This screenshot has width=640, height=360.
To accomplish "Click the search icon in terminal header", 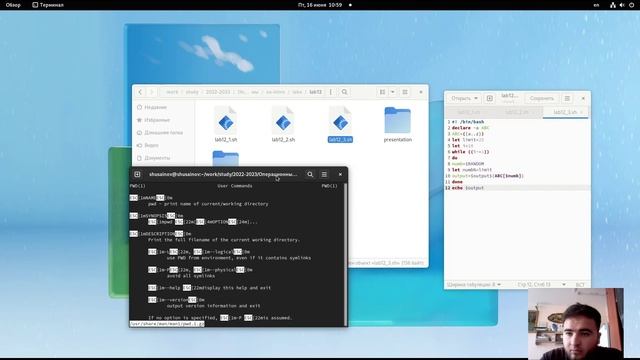I will point(310,174).
